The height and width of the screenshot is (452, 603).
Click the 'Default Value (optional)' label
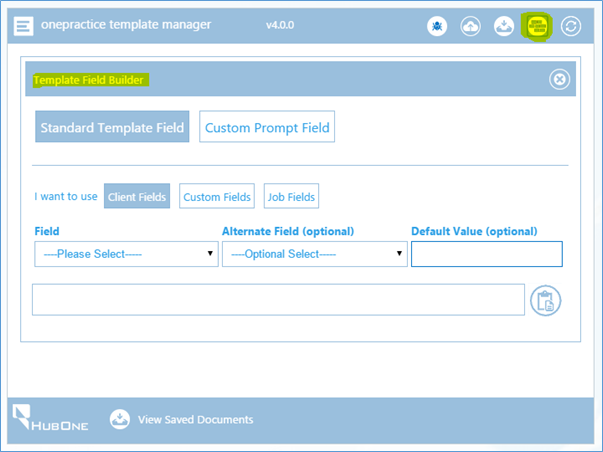point(474,231)
